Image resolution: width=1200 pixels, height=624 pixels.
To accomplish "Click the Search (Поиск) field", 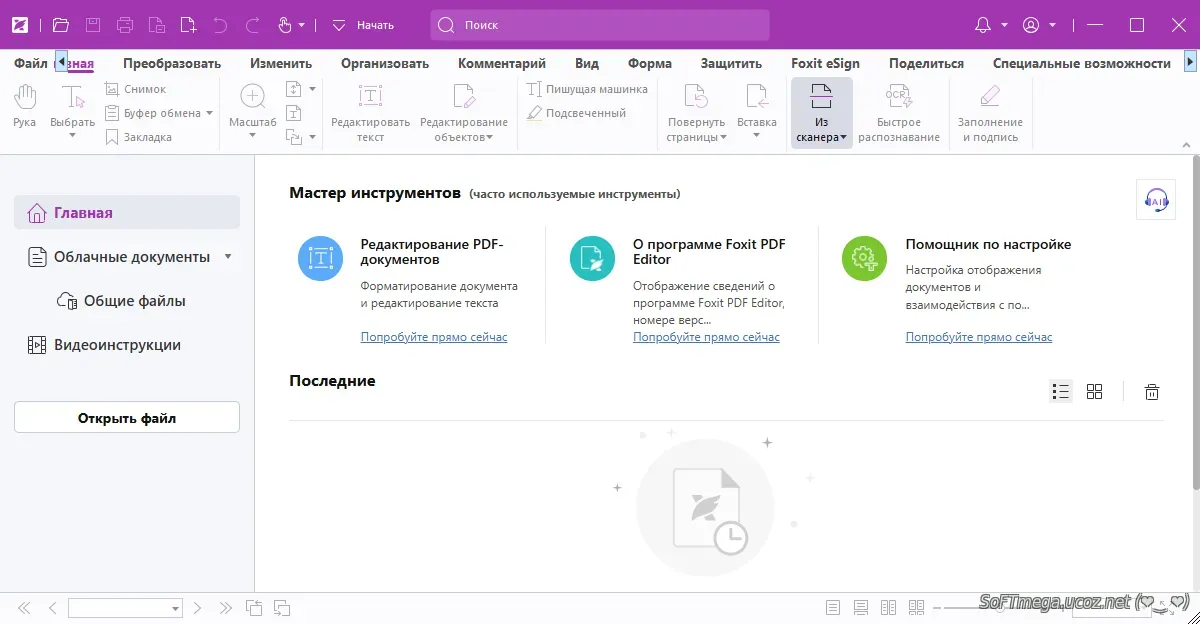I will tap(600, 25).
